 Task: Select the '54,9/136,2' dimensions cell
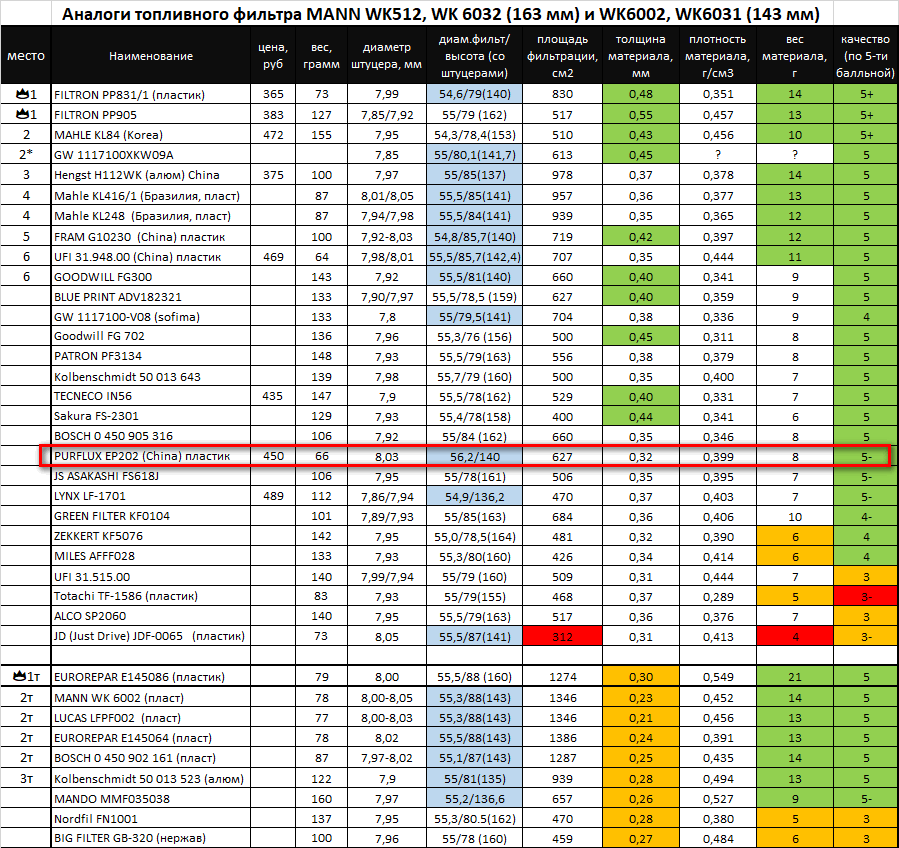[x=474, y=496]
